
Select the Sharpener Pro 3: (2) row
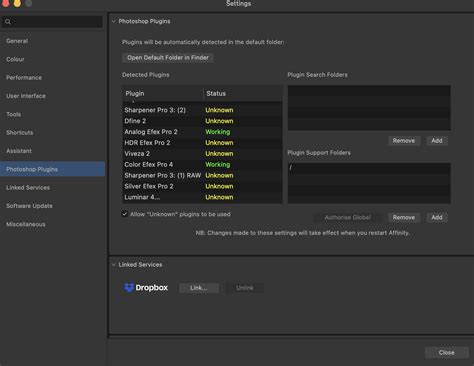[202, 110]
